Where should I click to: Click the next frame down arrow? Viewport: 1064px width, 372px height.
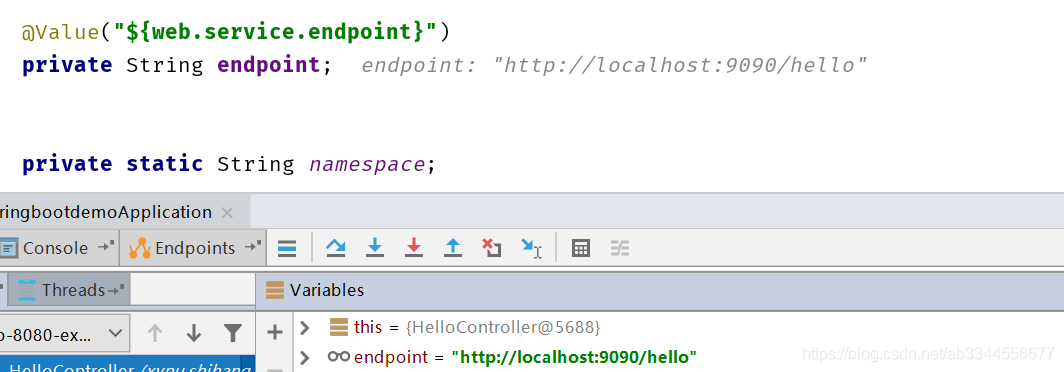point(194,333)
